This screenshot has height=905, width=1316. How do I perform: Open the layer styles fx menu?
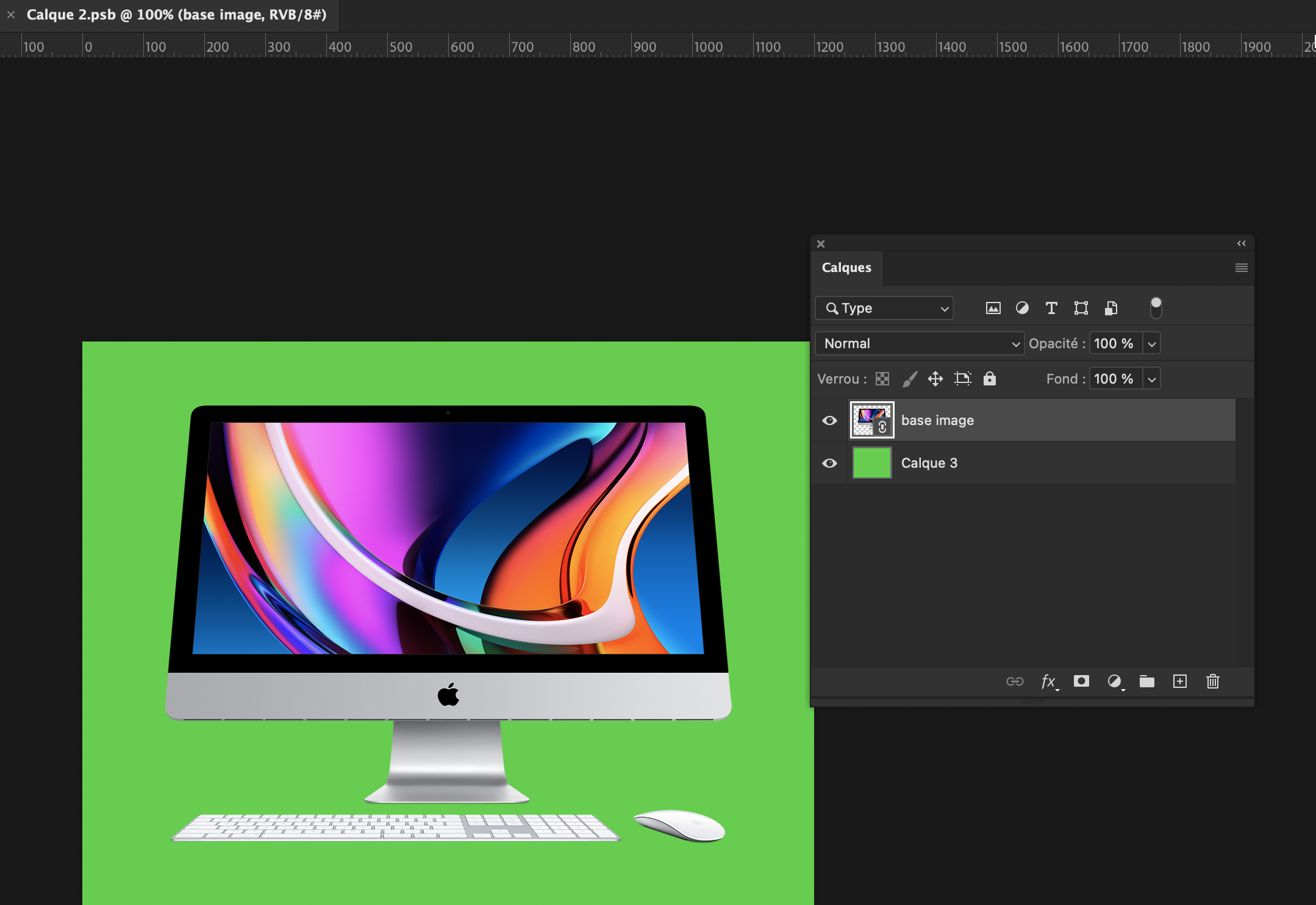1048,681
